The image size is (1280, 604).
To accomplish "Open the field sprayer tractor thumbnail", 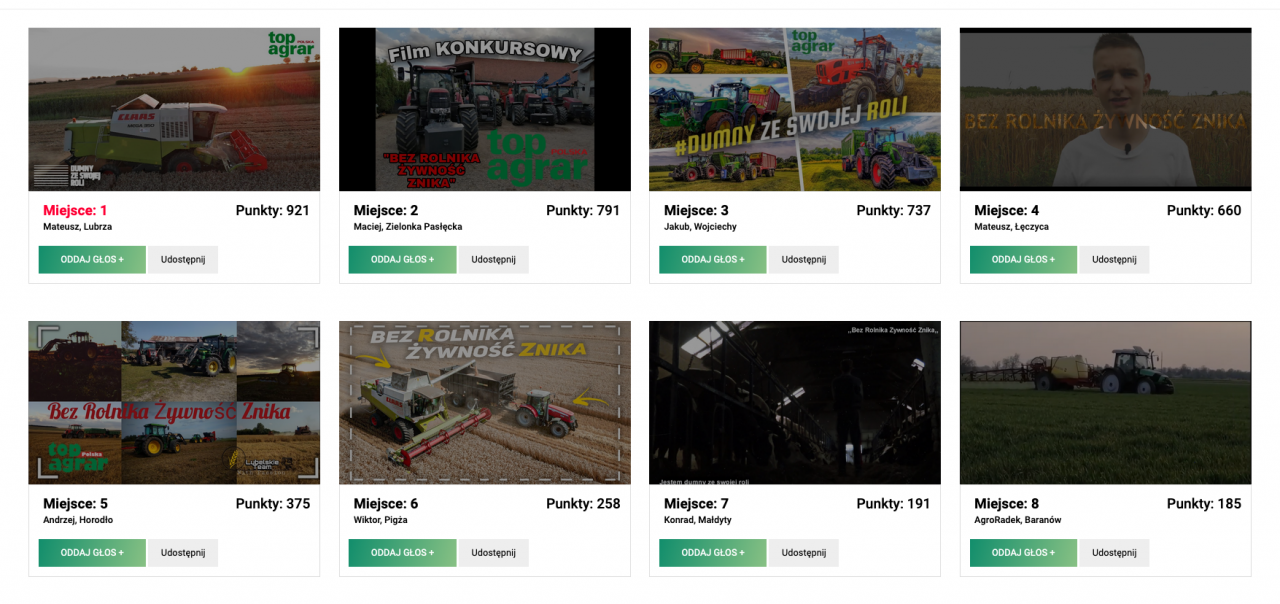I will pos(1105,403).
